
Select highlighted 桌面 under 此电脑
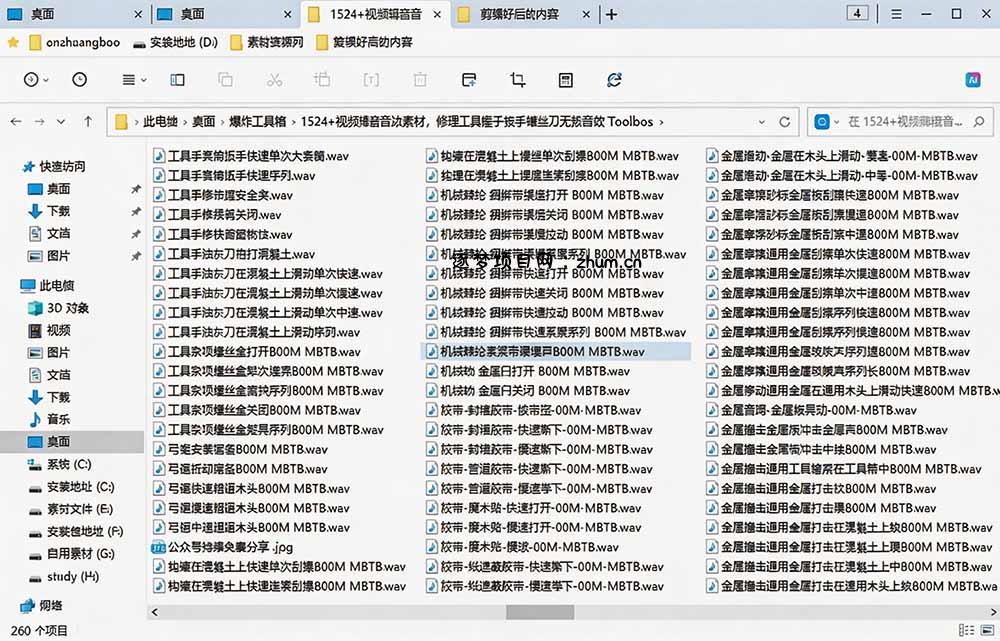(x=72, y=441)
